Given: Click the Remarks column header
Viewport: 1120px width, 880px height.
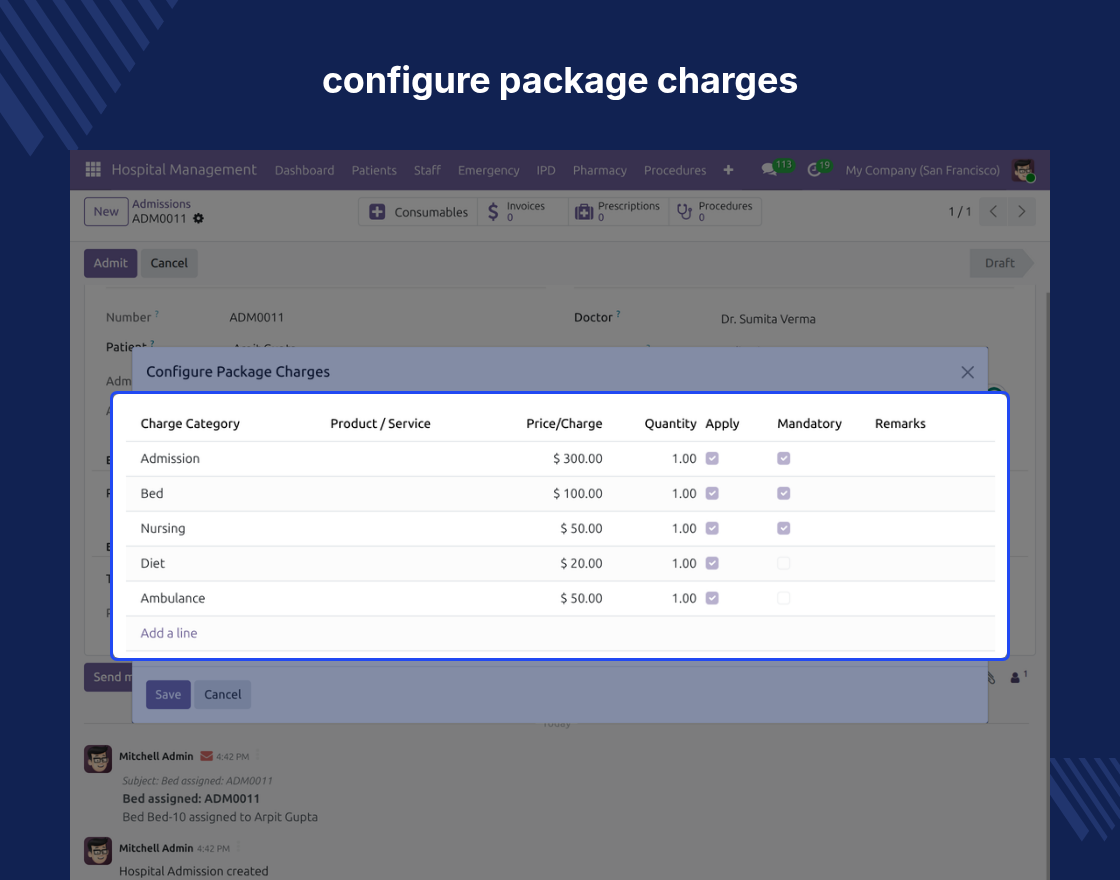Looking at the screenshot, I should tap(900, 424).
